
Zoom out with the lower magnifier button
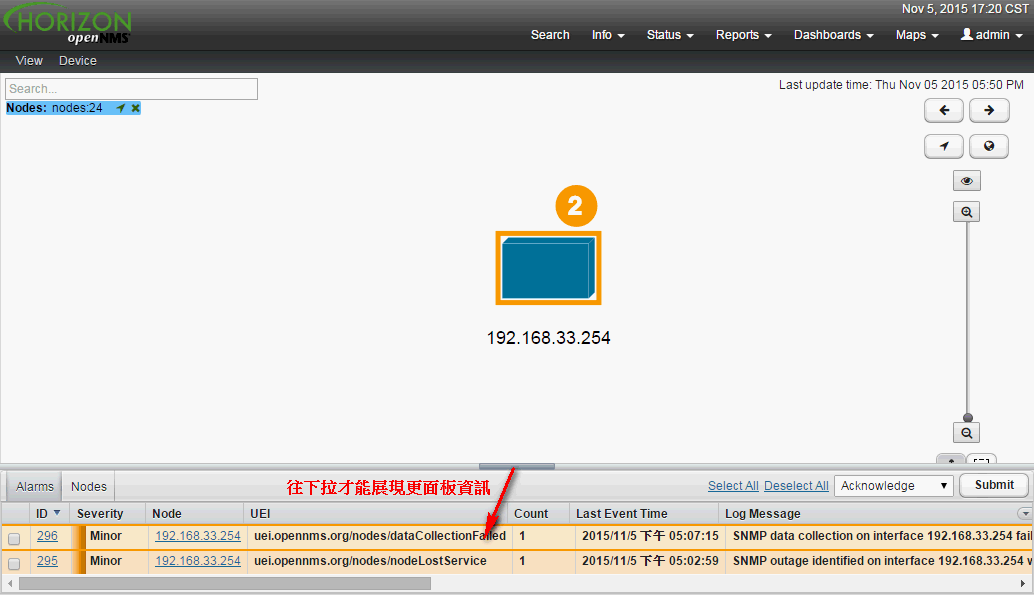[x=967, y=433]
